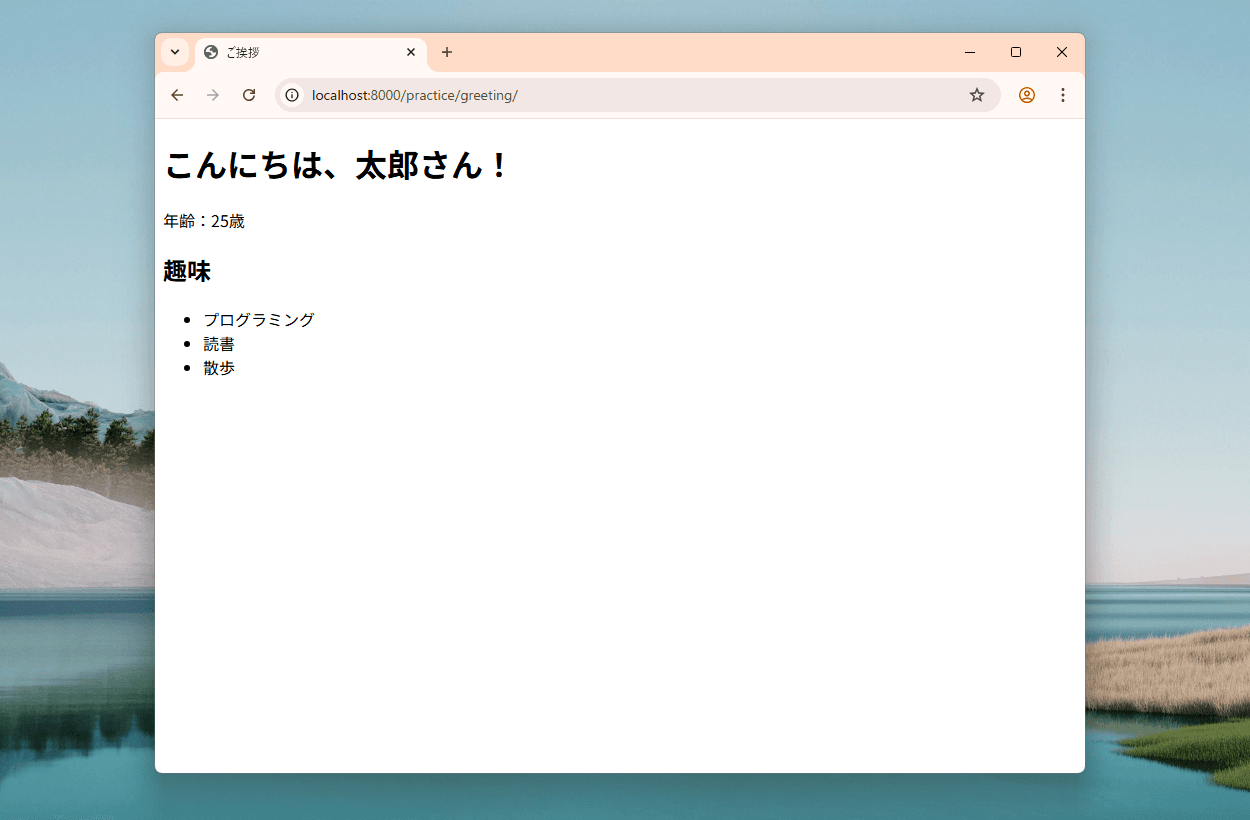This screenshot has width=1250, height=820.
Task: Click the back navigation arrow
Action: tap(177, 95)
